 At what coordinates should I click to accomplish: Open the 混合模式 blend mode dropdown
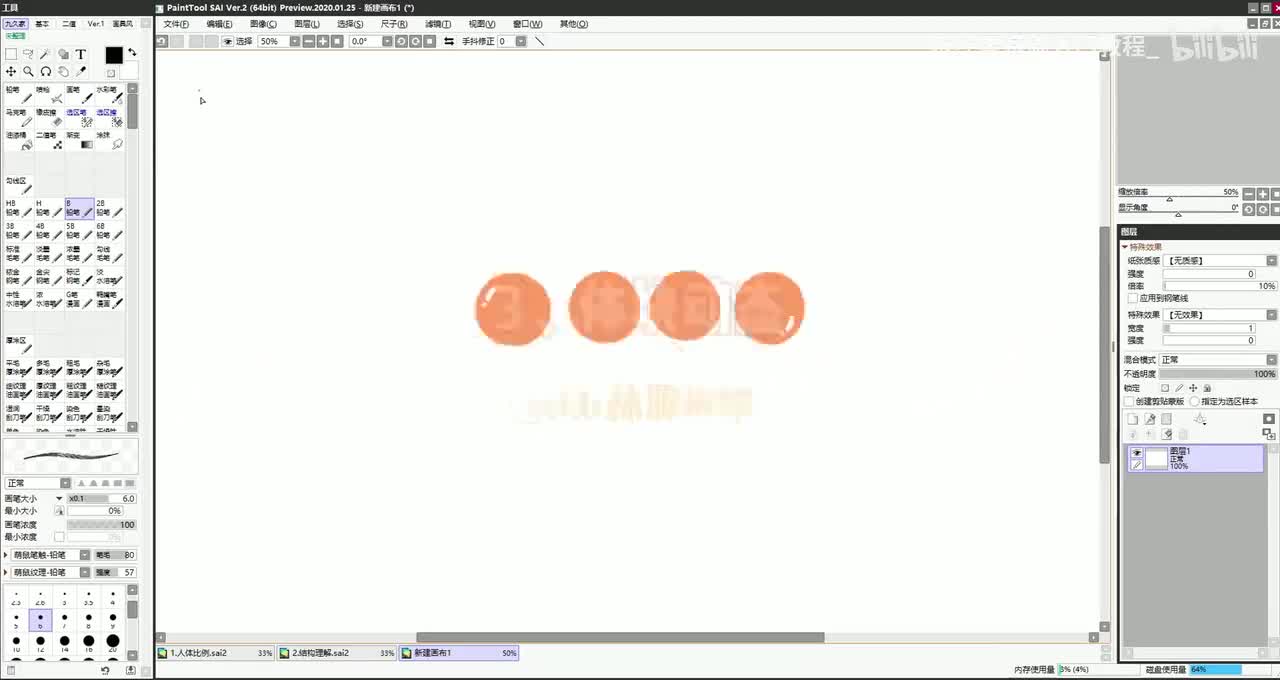(x=1272, y=360)
